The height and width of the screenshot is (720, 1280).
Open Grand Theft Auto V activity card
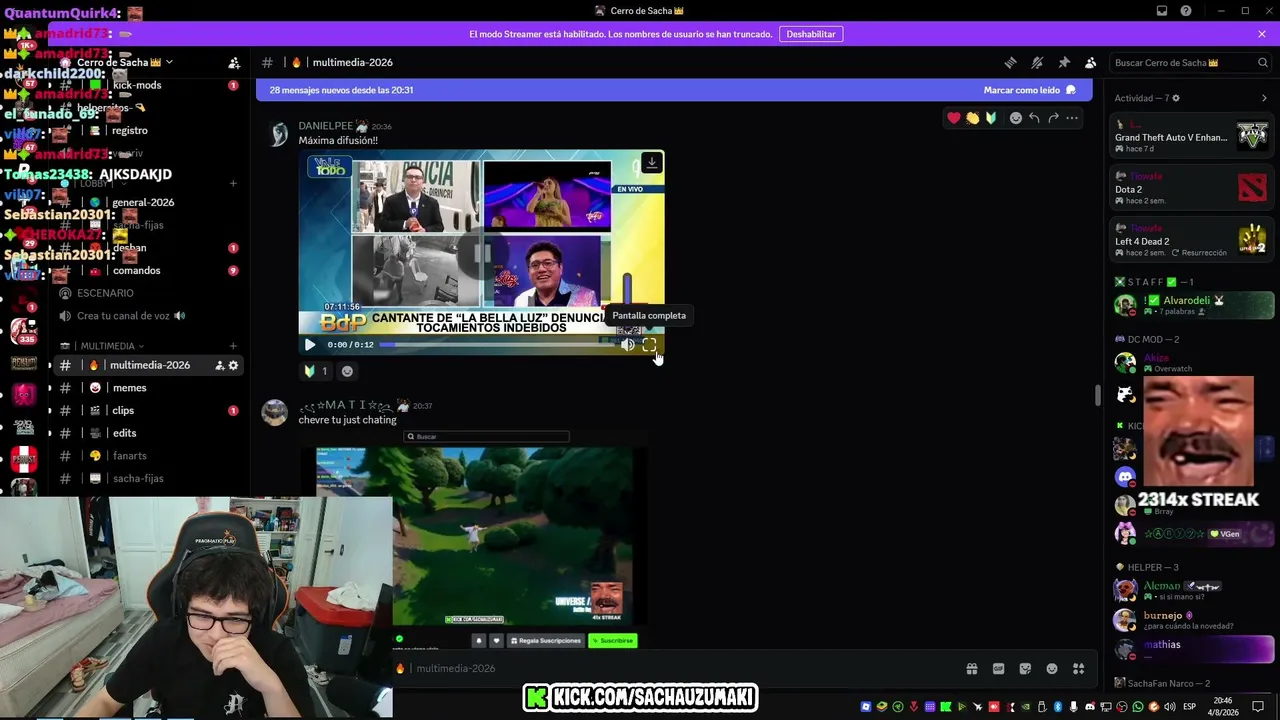[x=1191, y=136]
